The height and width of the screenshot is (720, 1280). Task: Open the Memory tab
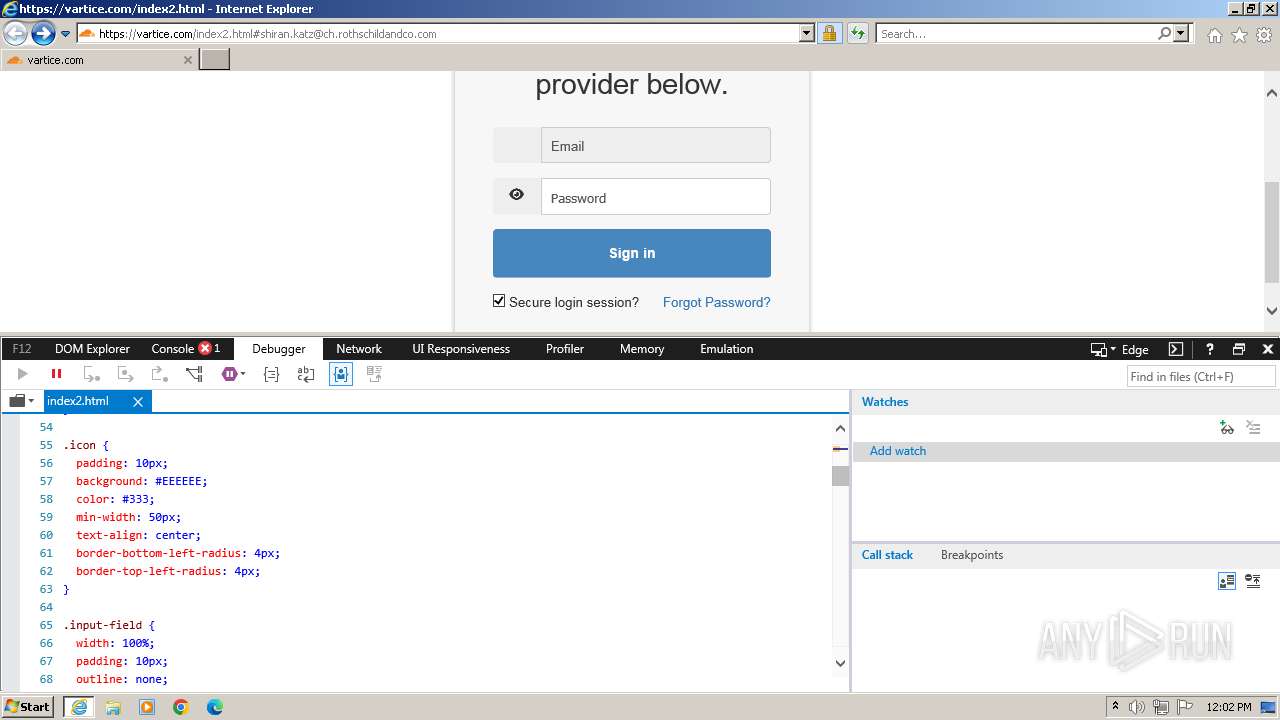coord(642,349)
